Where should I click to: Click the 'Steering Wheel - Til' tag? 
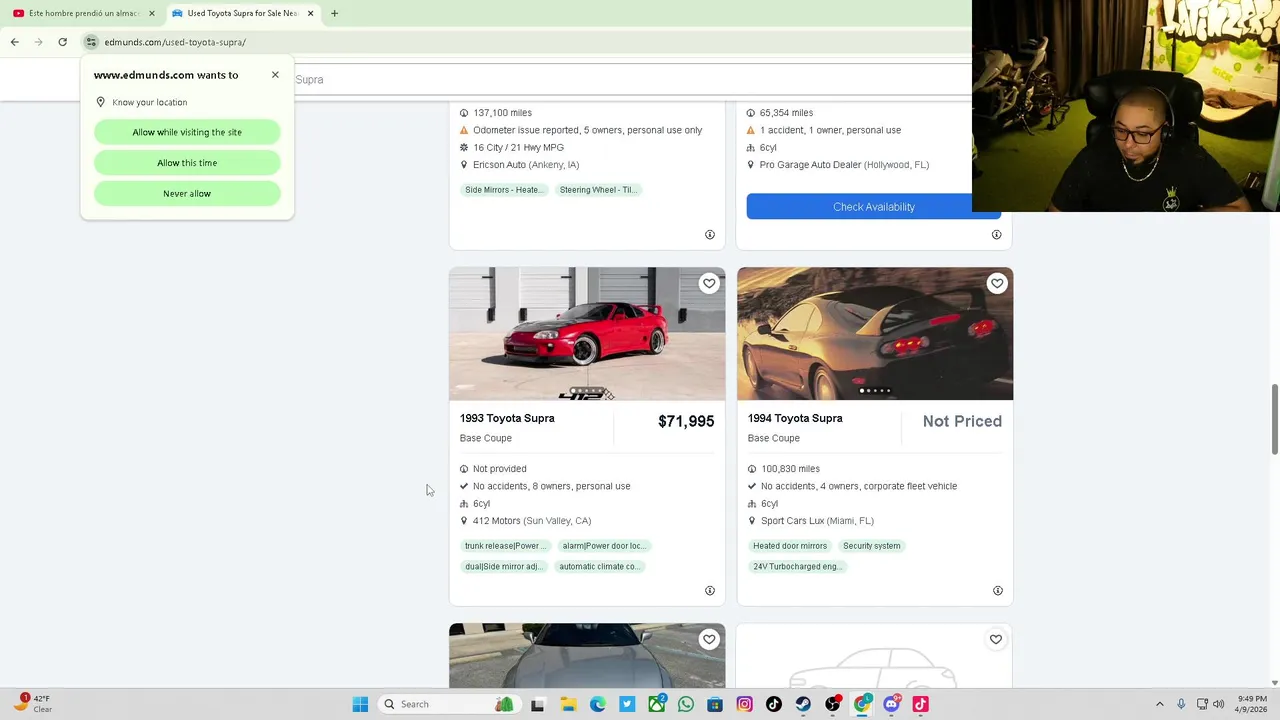click(597, 190)
